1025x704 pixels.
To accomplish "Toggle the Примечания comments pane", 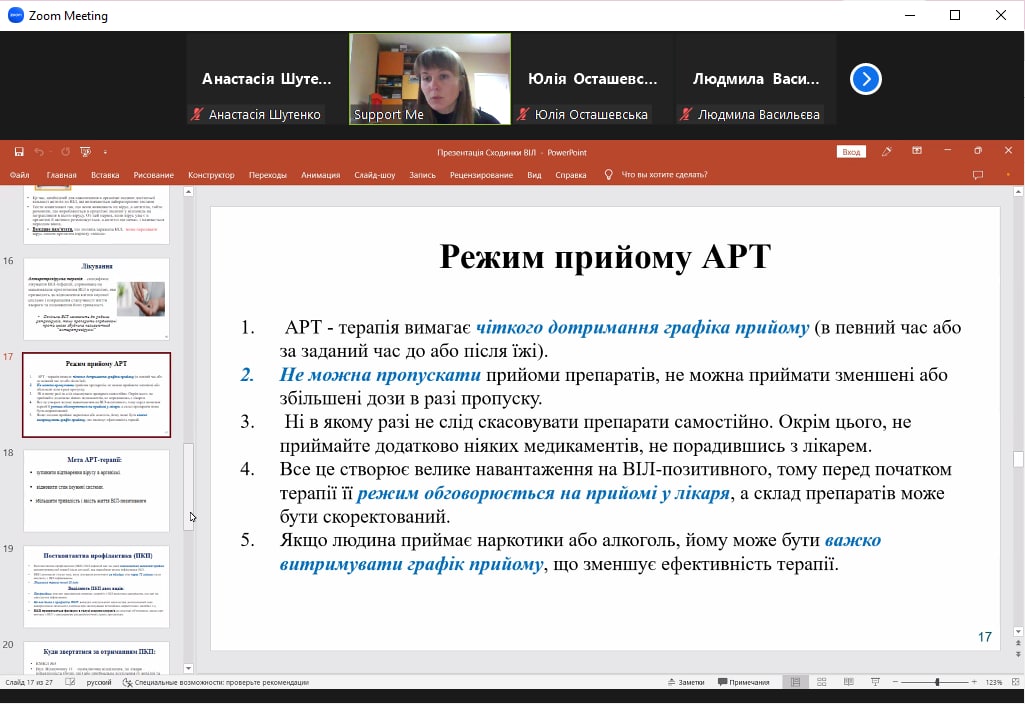I will coord(742,682).
